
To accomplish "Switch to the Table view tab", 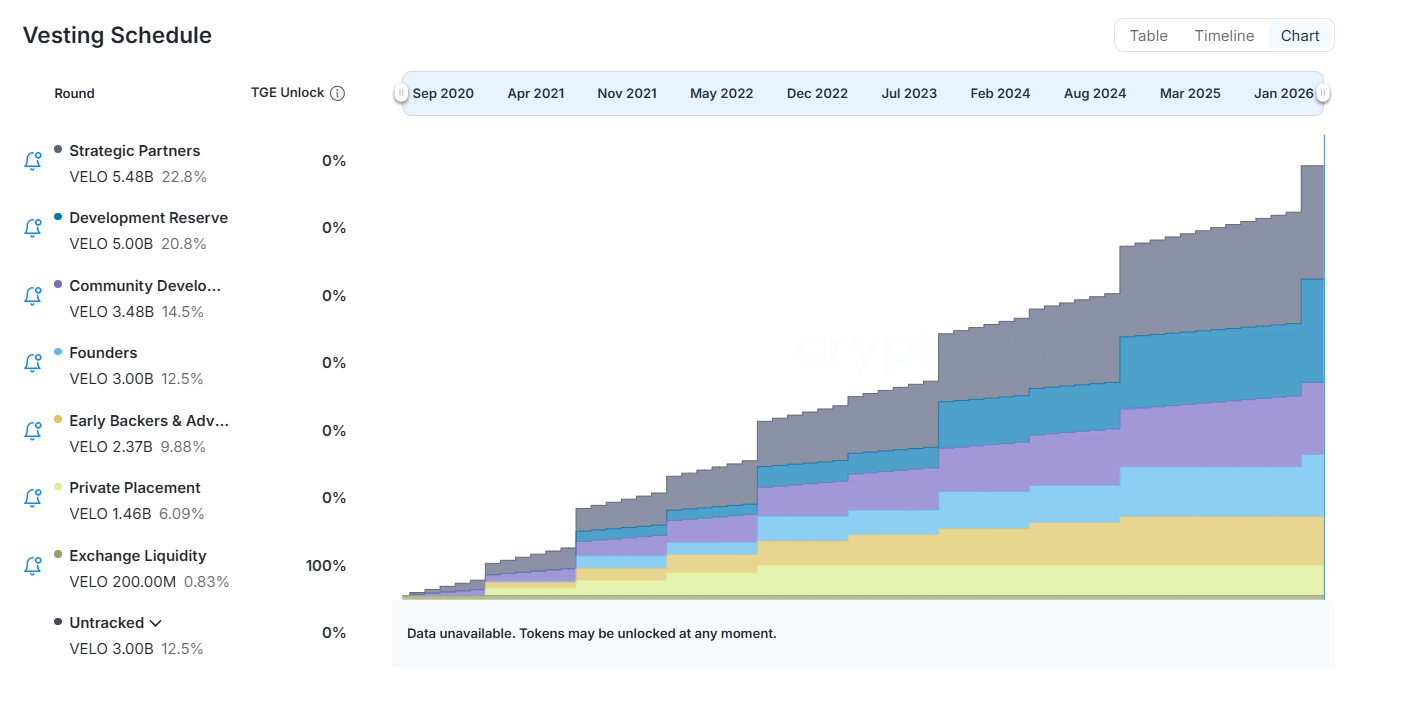I will tap(1148, 36).
